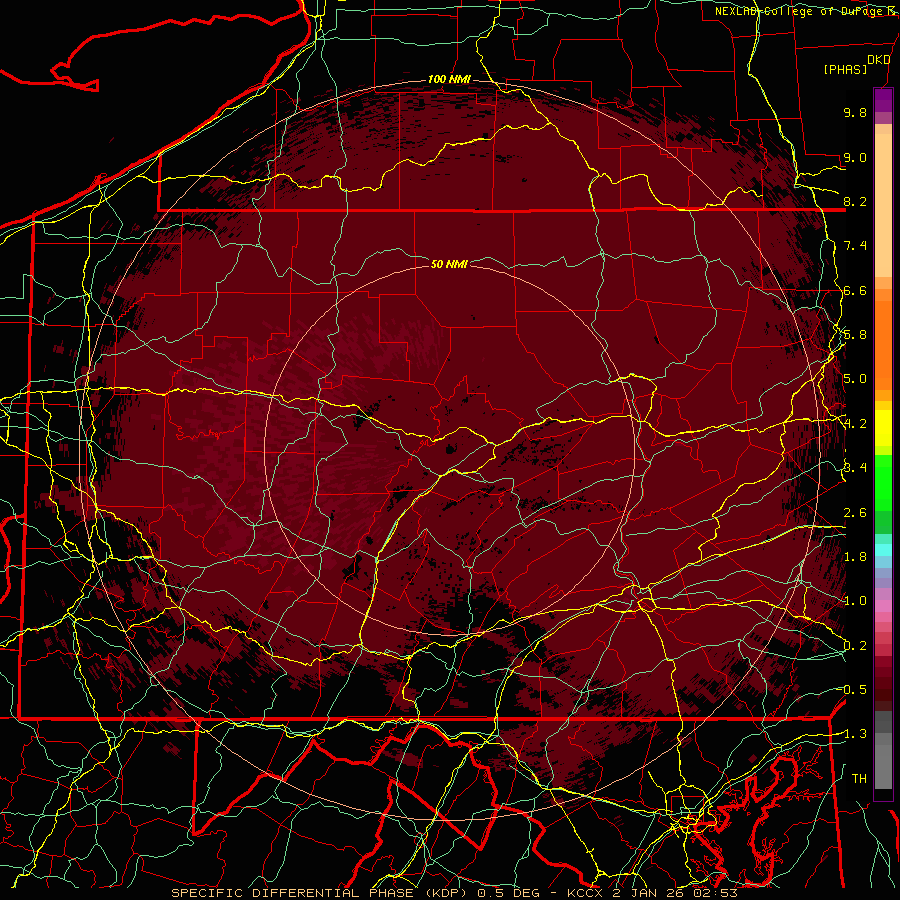Select the -0.5 value on the scale
Viewport: 900px width, 900px height.
coord(853,690)
